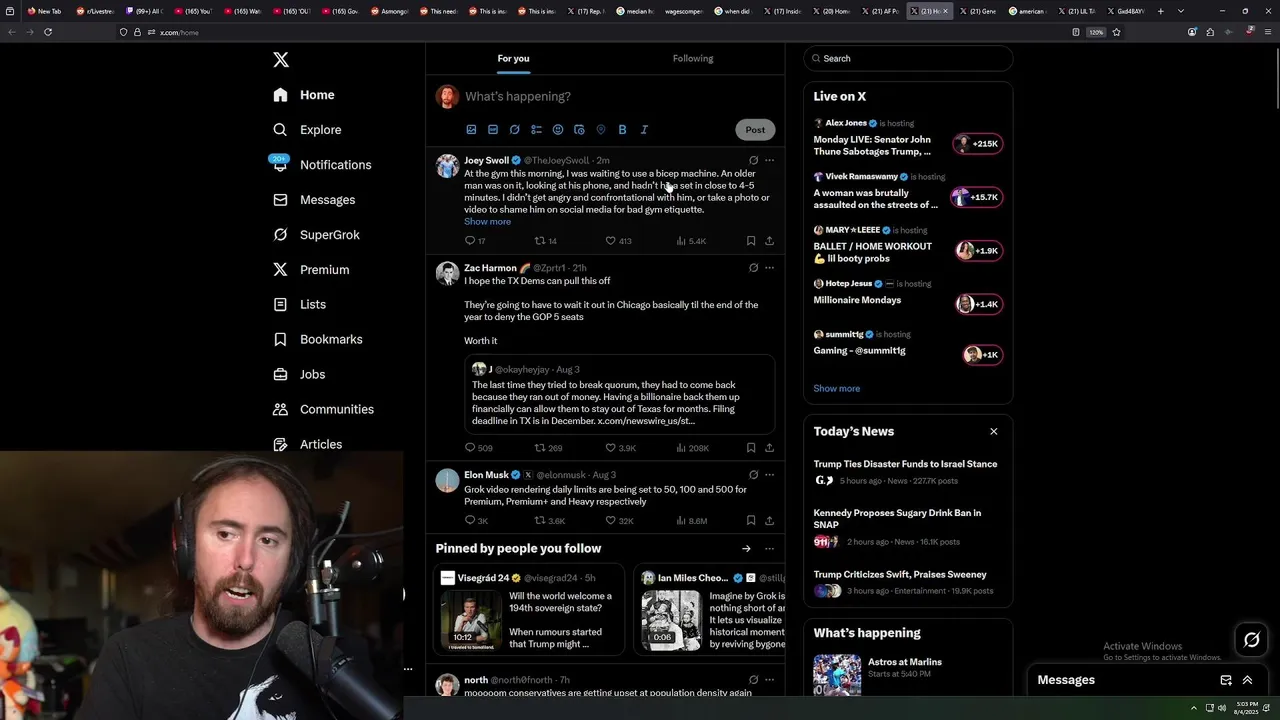Open more options on Joey Swoll's post
The height and width of the screenshot is (720, 1280).
[x=769, y=160]
